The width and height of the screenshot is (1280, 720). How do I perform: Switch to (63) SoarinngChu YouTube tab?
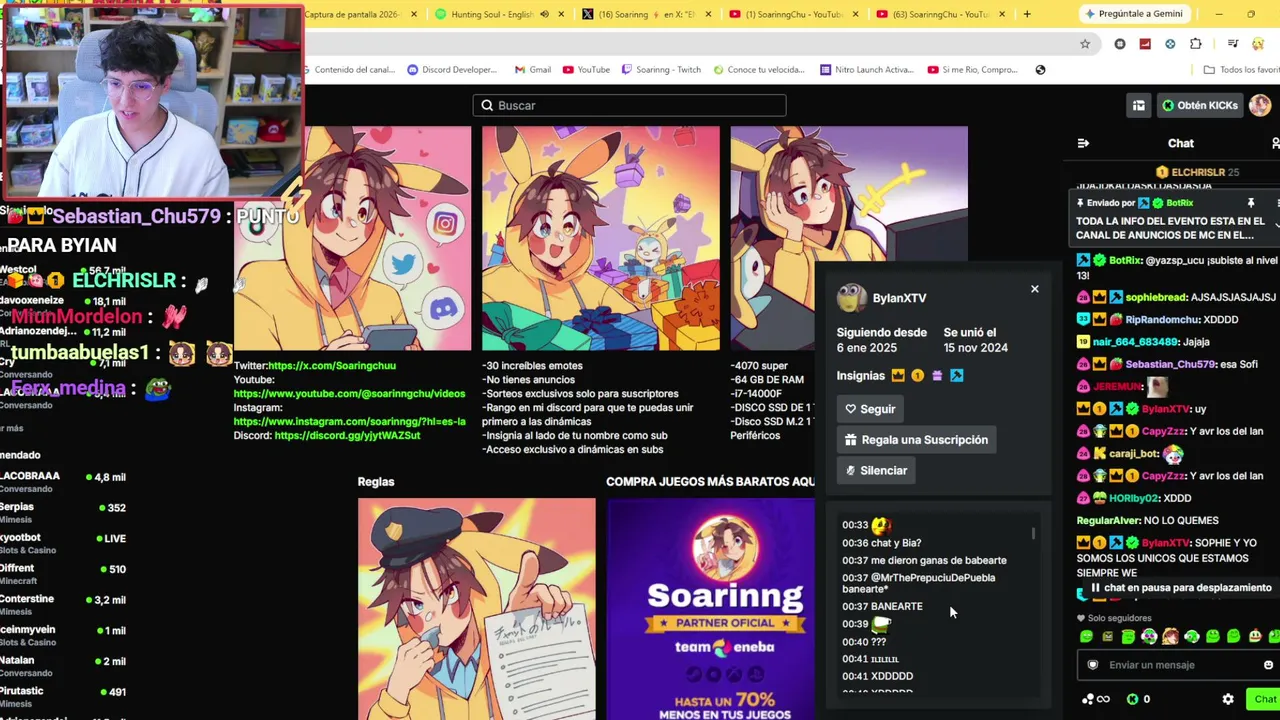pos(938,14)
